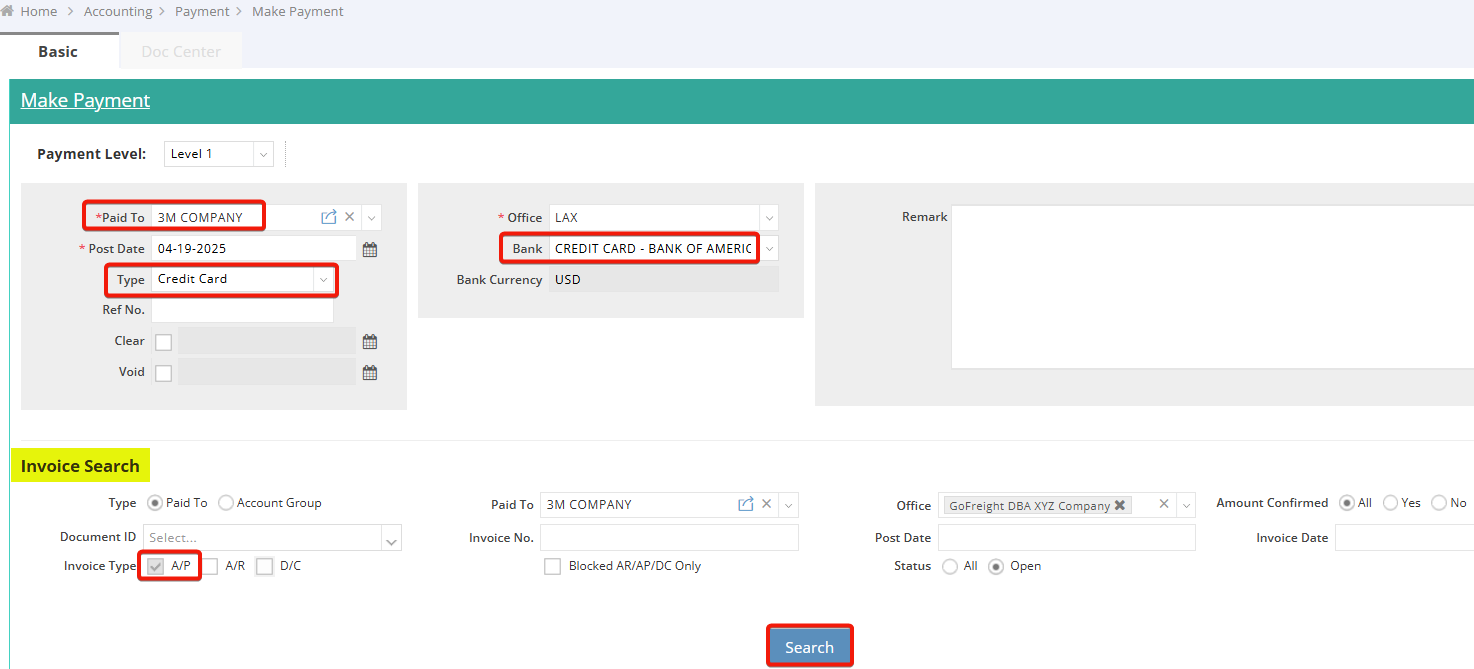Check the Blocked AR/AP/DC Only option
The height and width of the screenshot is (669, 1474).
[552, 567]
